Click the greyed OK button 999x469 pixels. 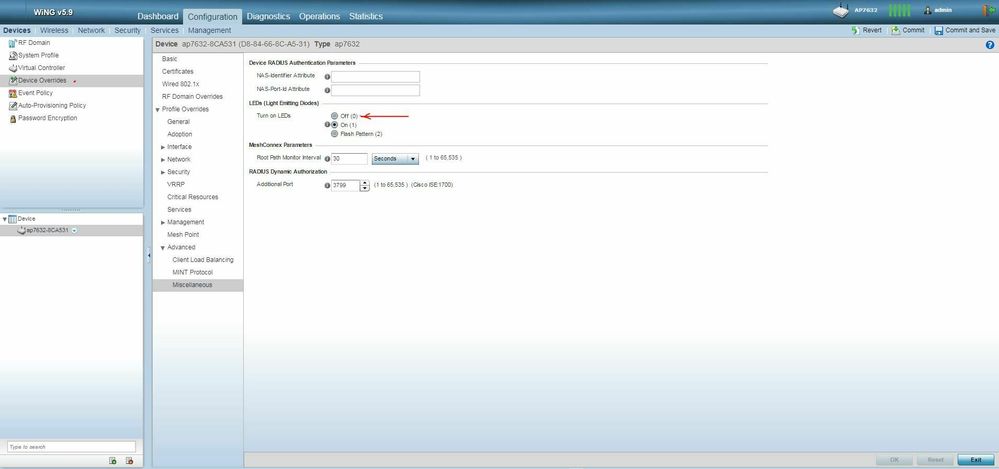click(894, 460)
